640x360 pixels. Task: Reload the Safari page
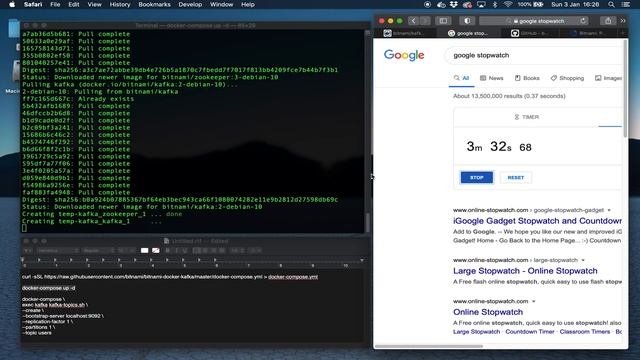coord(583,21)
